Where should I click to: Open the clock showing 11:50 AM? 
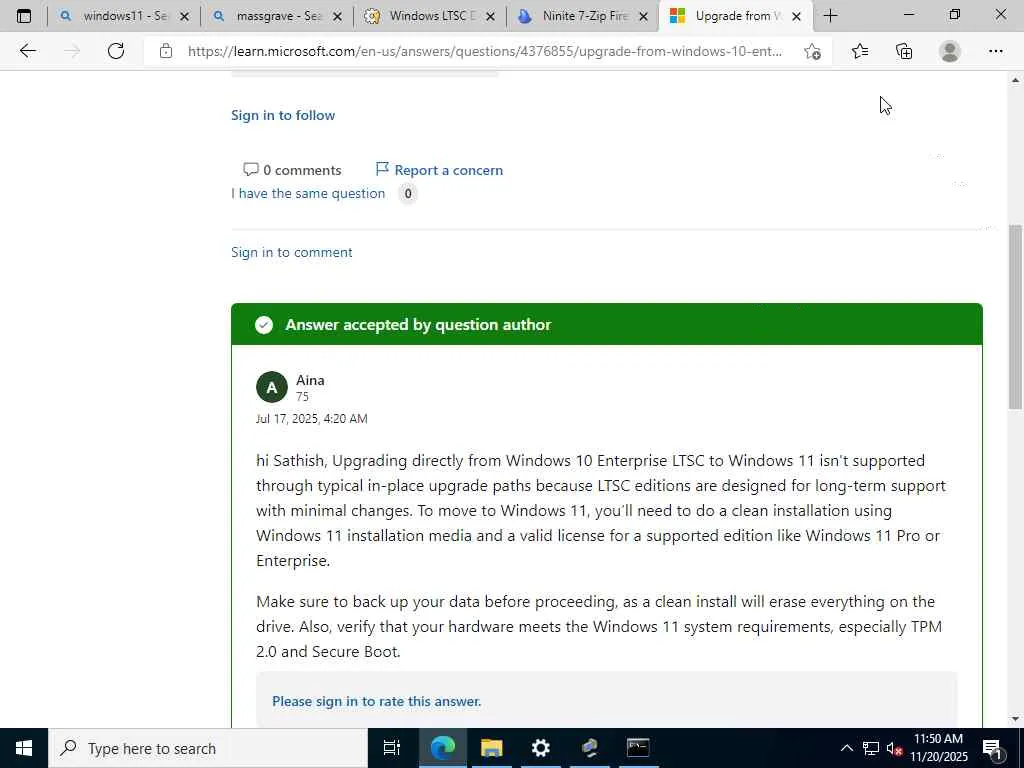[938, 748]
